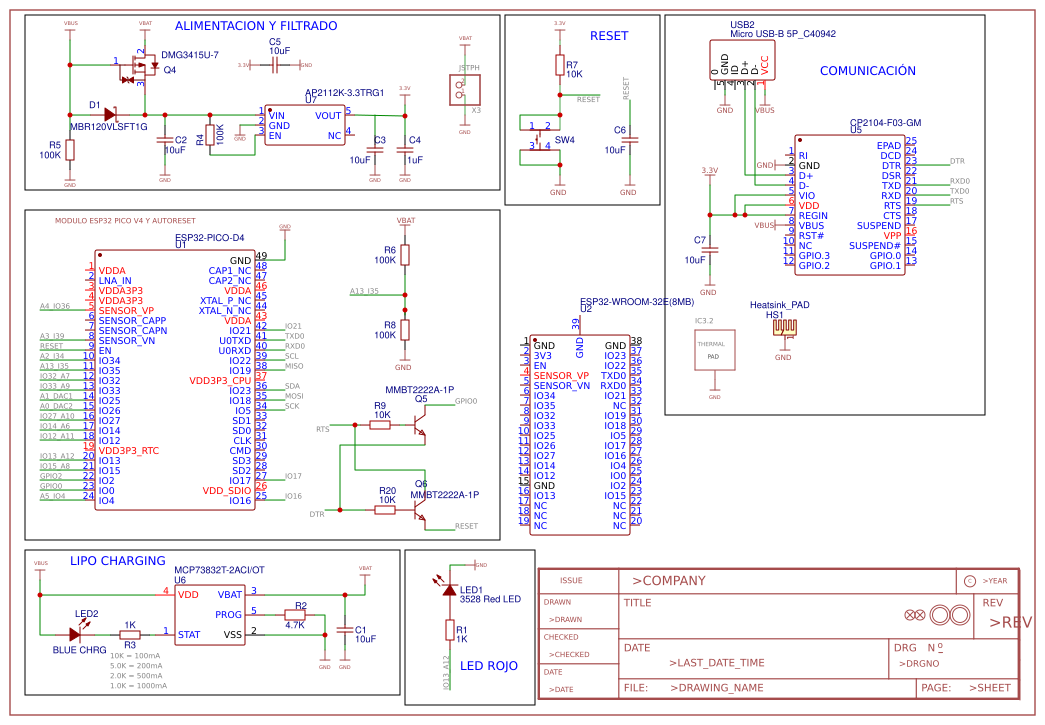Select the 'CP2104-F03-GM' part label

click(886, 123)
